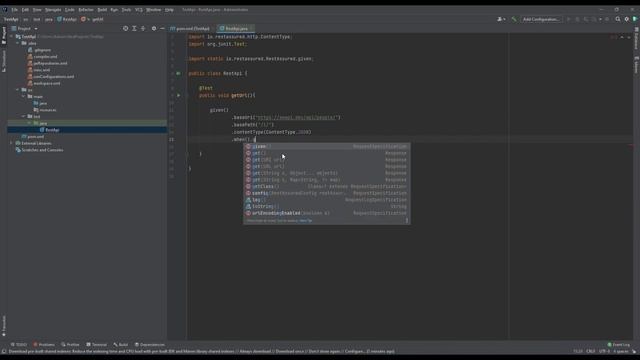Image resolution: width=640 pixels, height=360 pixels.
Task: Open the Event Log
Action: (x=618, y=344)
